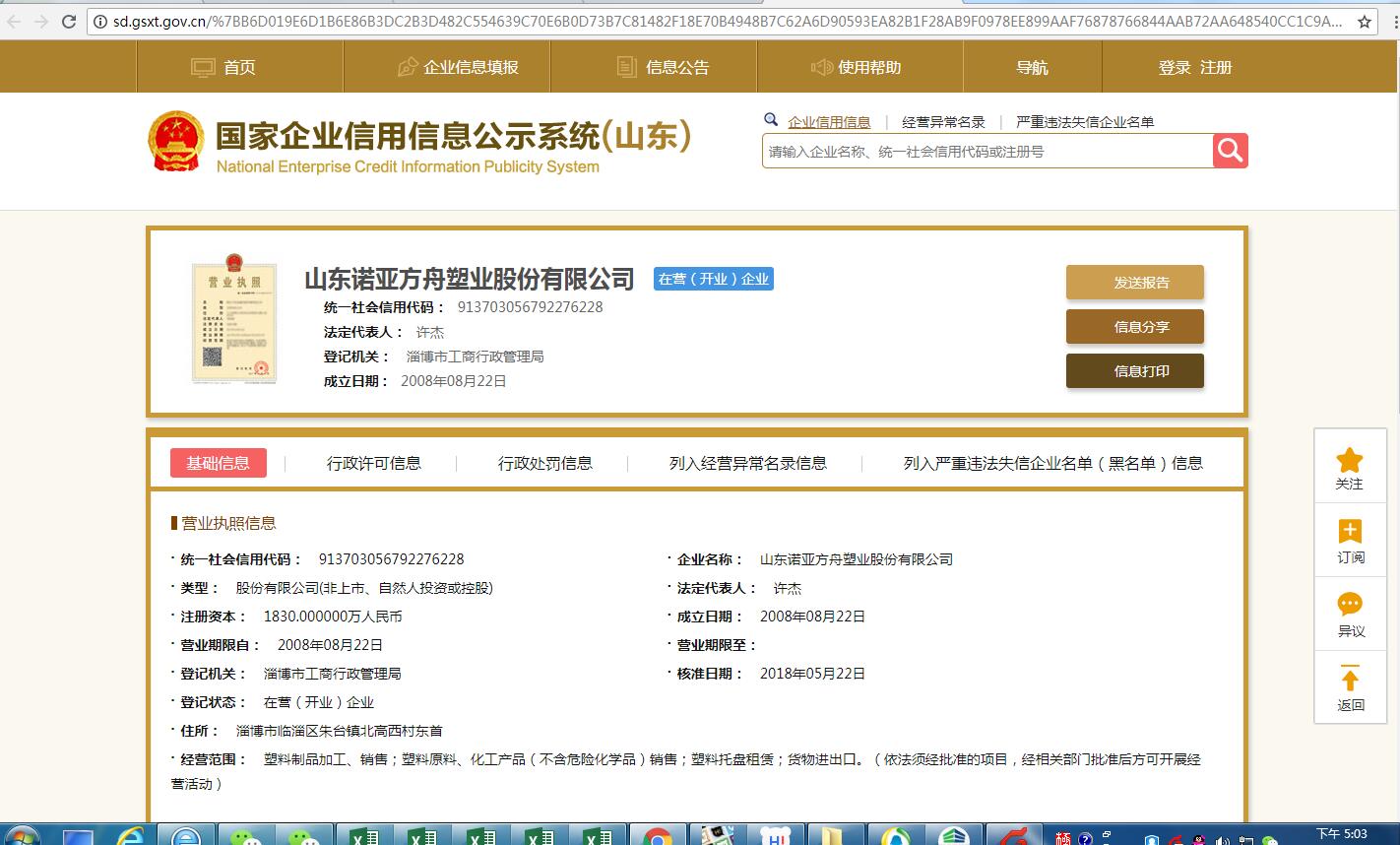Switch to the 行政许可信息 tab
Image resolution: width=1400 pixels, height=845 pixels.
click(x=375, y=462)
